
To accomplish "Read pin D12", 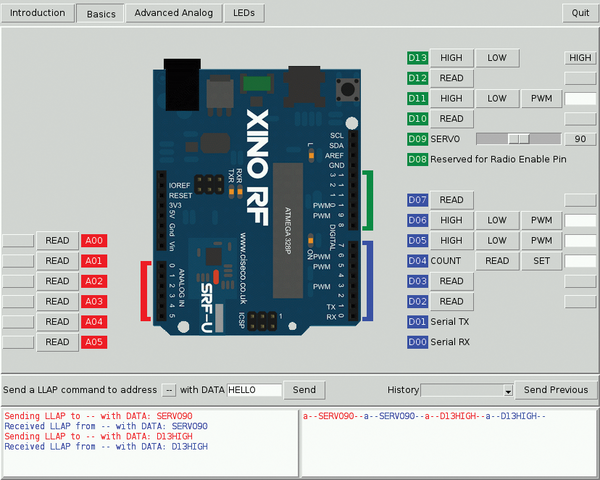I will point(452,78).
